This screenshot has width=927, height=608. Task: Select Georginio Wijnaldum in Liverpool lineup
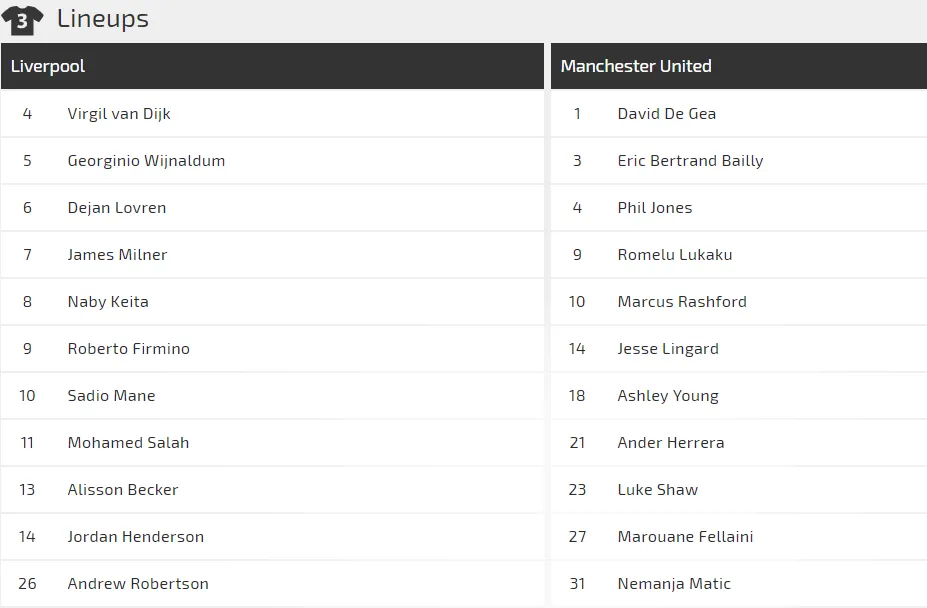[x=146, y=161]
